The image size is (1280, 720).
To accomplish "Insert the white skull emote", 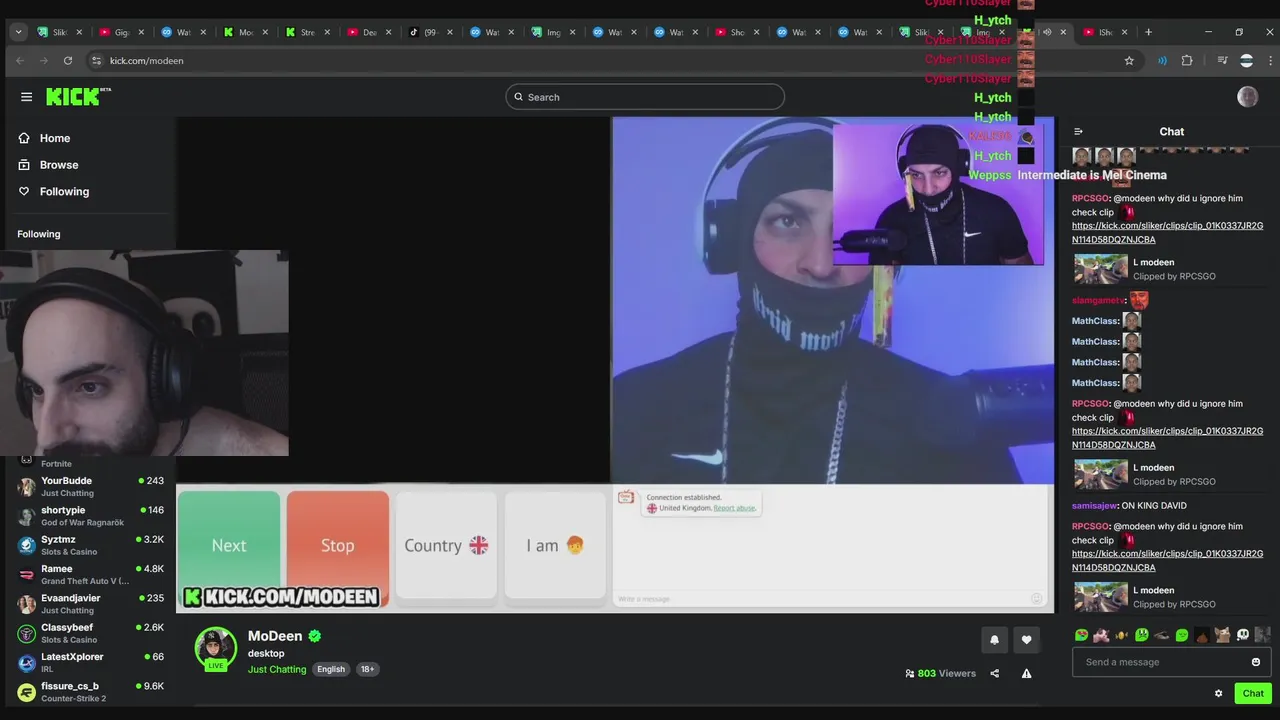I will (1242, 635).
